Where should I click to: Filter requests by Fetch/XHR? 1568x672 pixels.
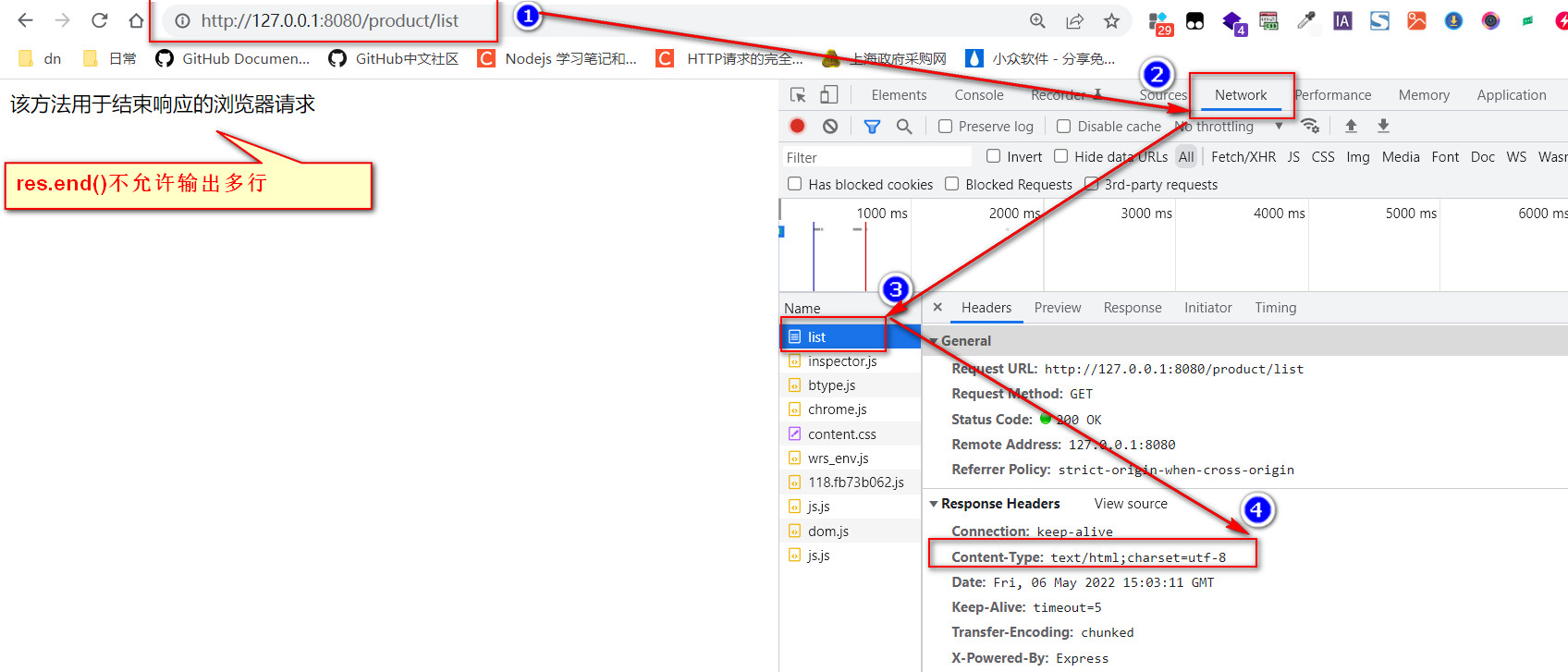(1243, 156)
